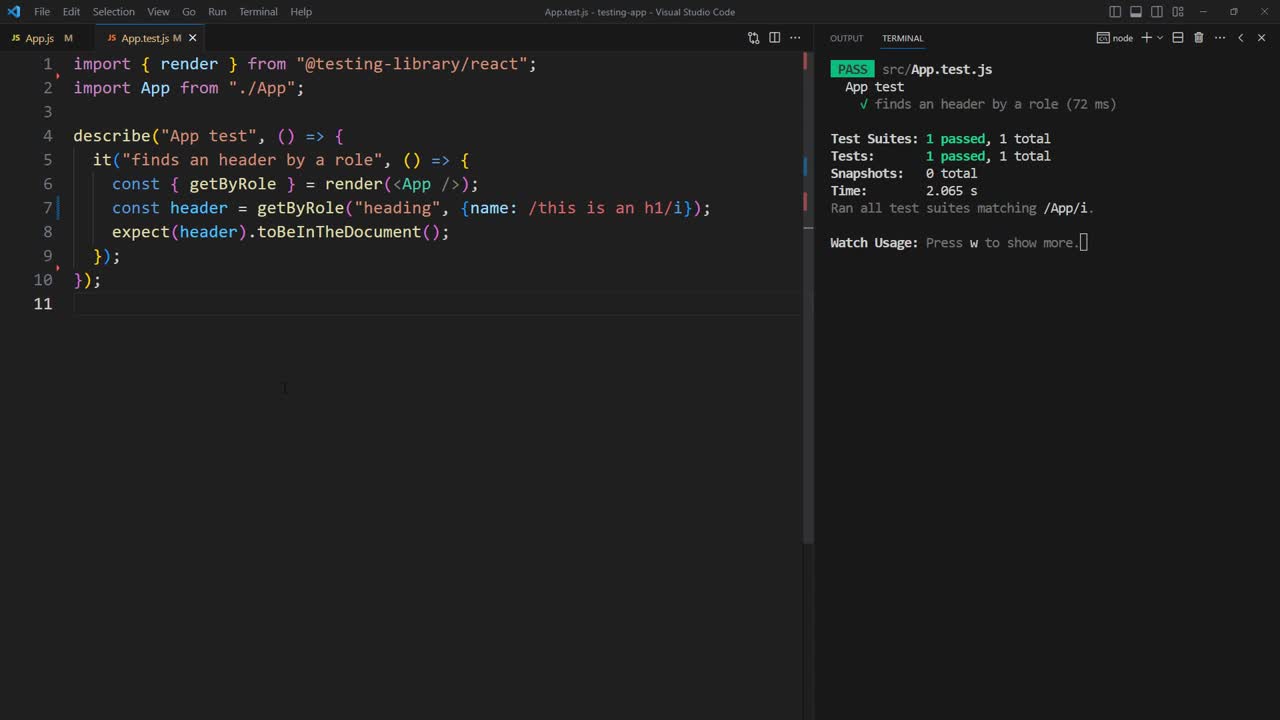
Task: Open terminal panel More Actions ellipsis
Action: 1219,38
